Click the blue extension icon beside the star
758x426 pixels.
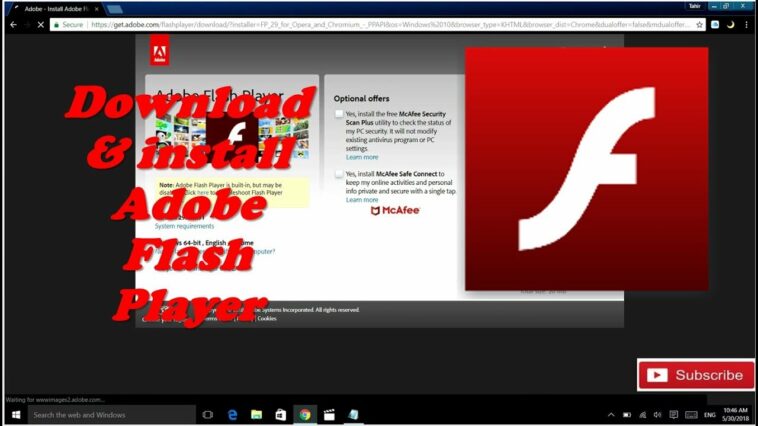(715, 25)
